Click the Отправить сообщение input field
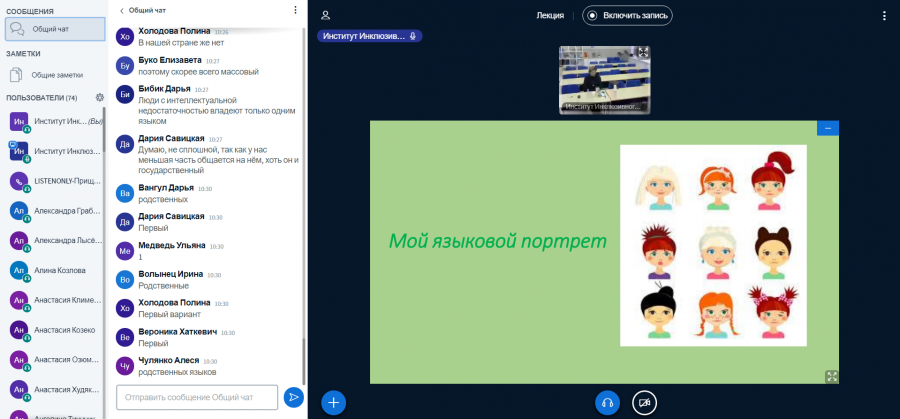The height and width of the screenshot is (419, 900). click(x=197, y=397)
